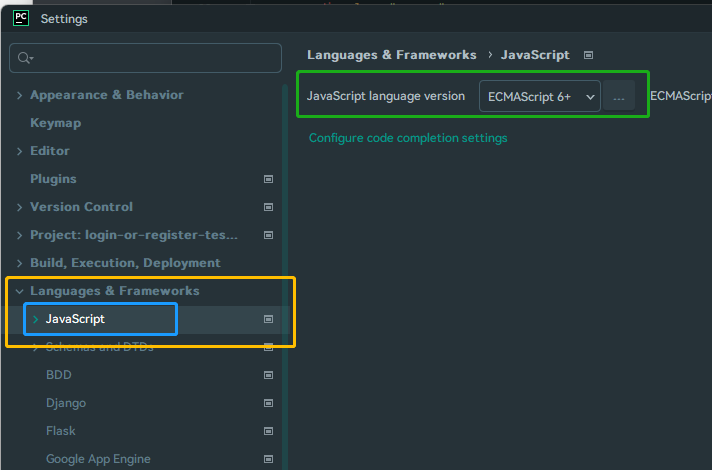Open the Build, Execution, Deployment category
The image size is (712, 470).
tap(125, 263)
